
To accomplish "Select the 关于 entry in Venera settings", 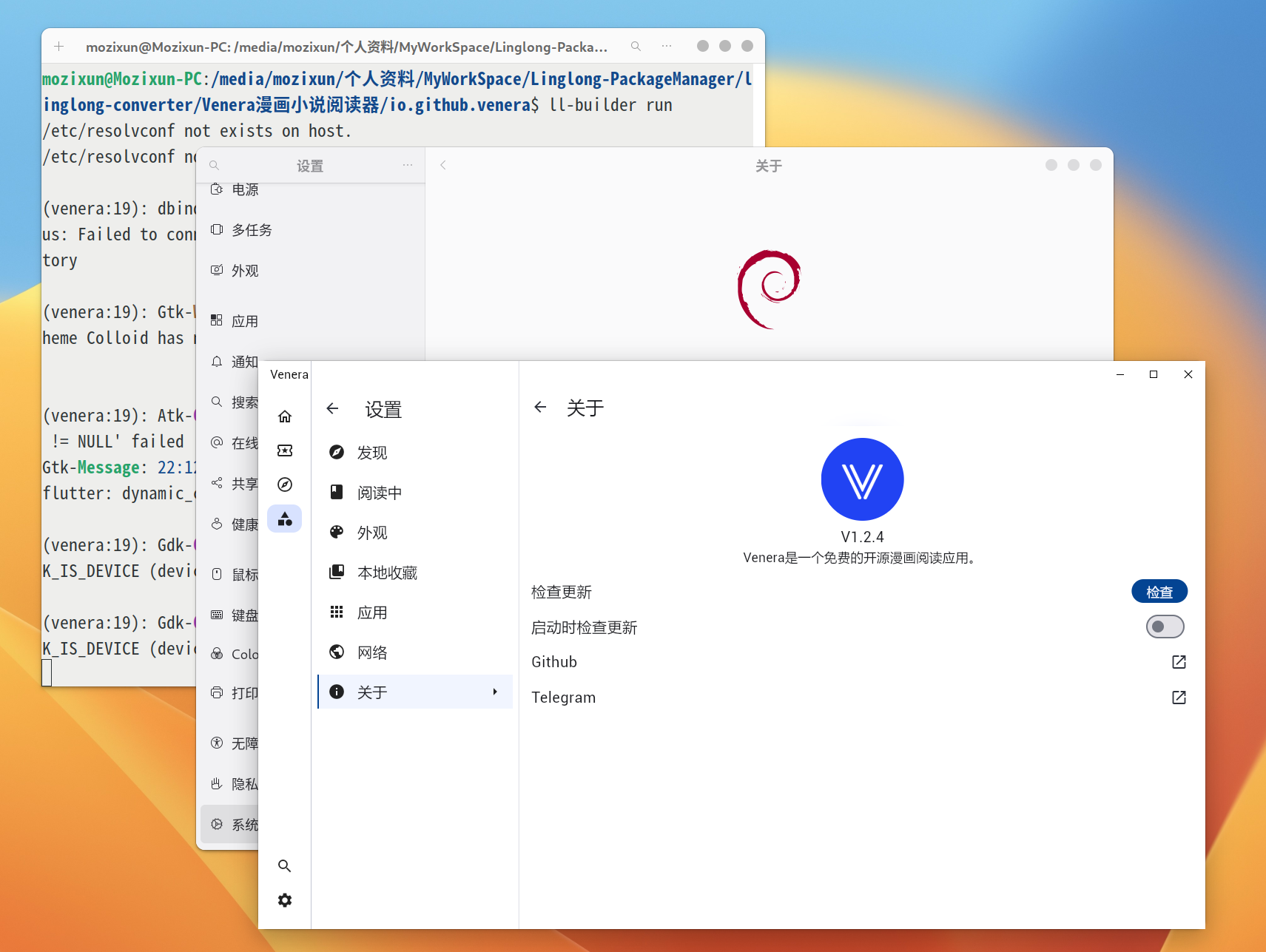I will pyautogui.click(x=415, y=692).
